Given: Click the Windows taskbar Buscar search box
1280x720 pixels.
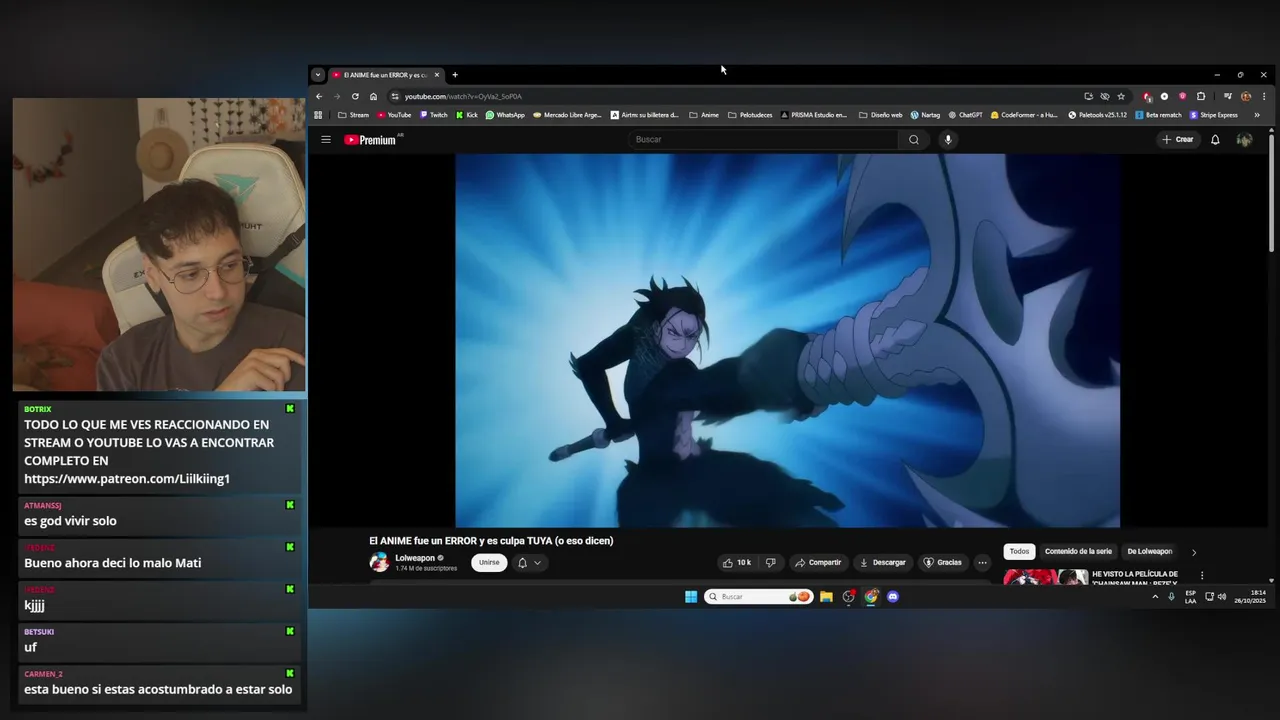Looking at the screenshot, I should 758,597.
